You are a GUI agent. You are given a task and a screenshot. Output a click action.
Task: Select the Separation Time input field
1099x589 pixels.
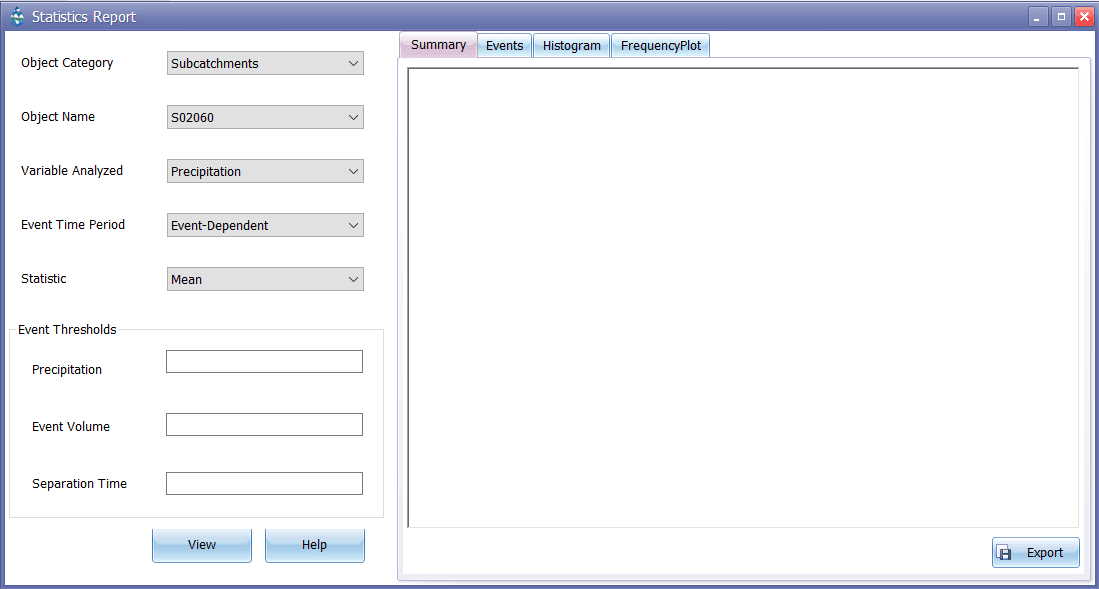(264, 483)
